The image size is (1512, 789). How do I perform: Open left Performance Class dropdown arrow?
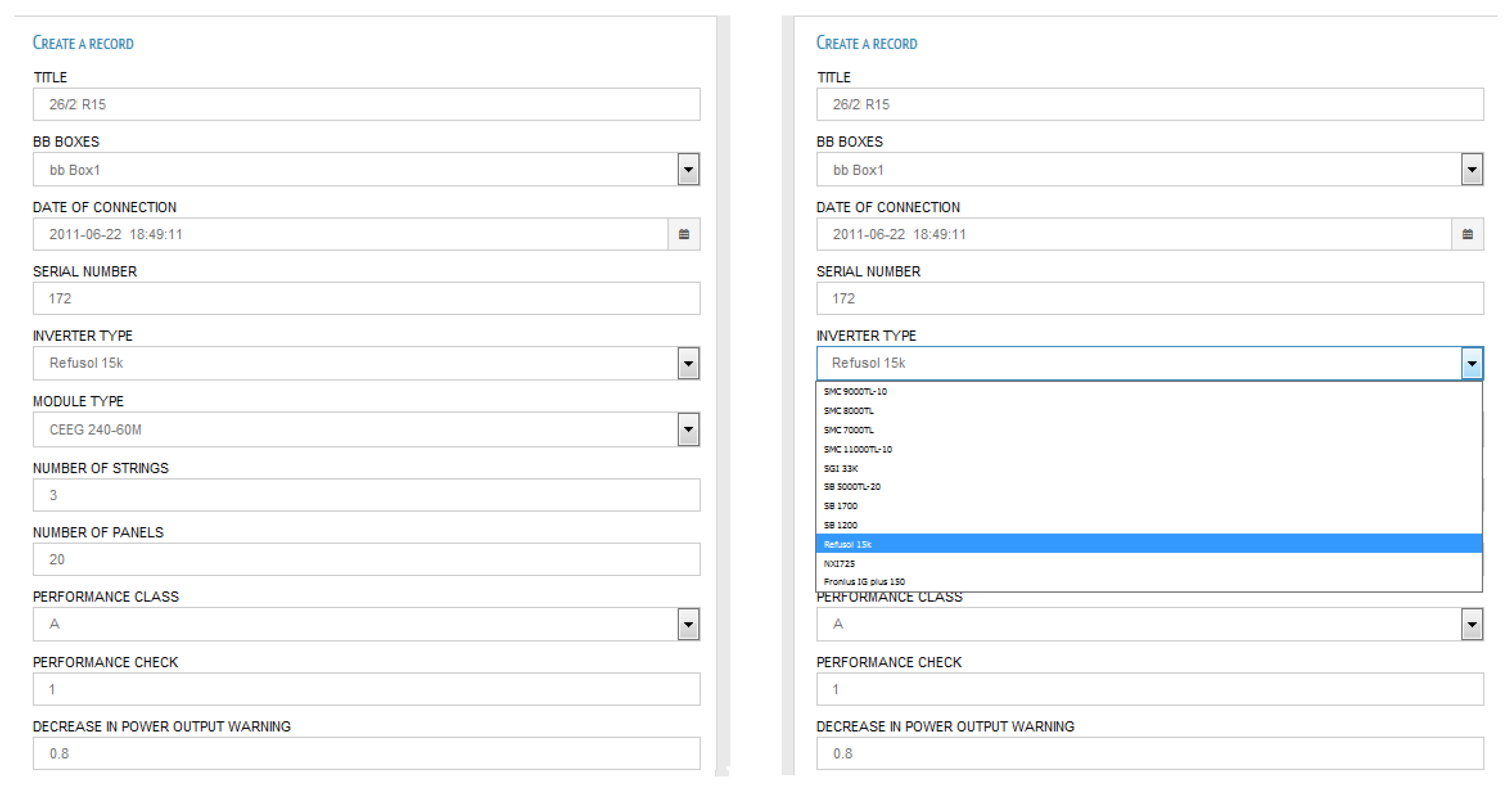point(688,624)
